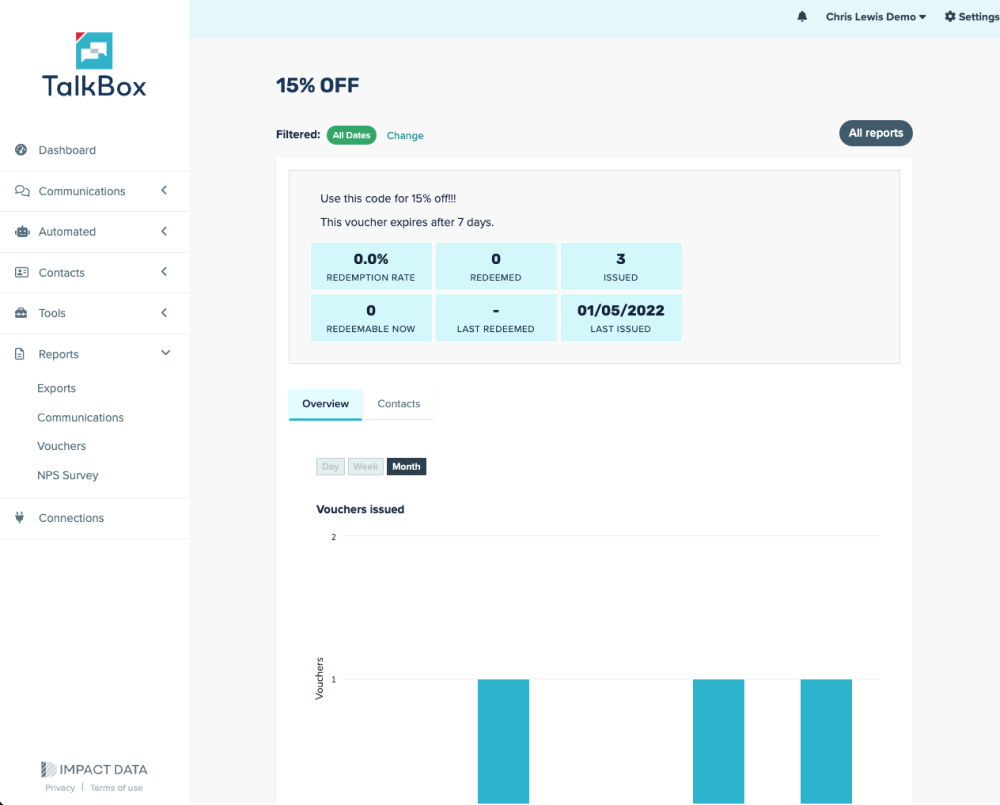Click the TalkBox logo
This screenshot has width=1000, height=805.
[94, 64]
